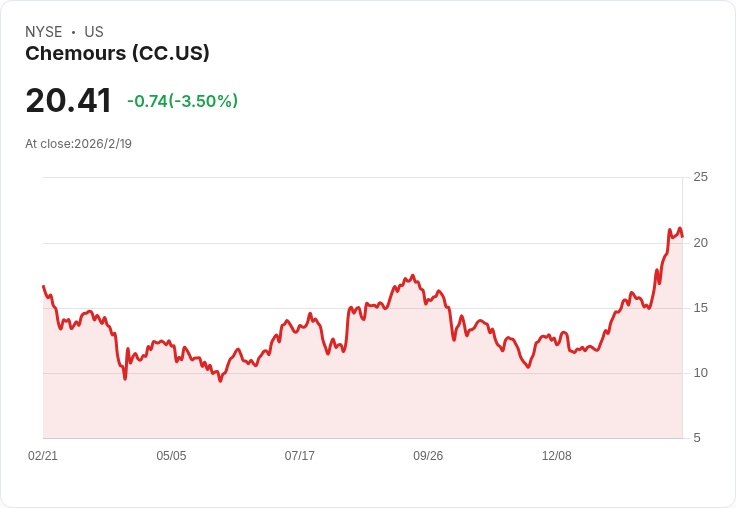Screen dimensions: 736x508
Task: Click the chart line's starting point at 02/21
Action: 43,286
